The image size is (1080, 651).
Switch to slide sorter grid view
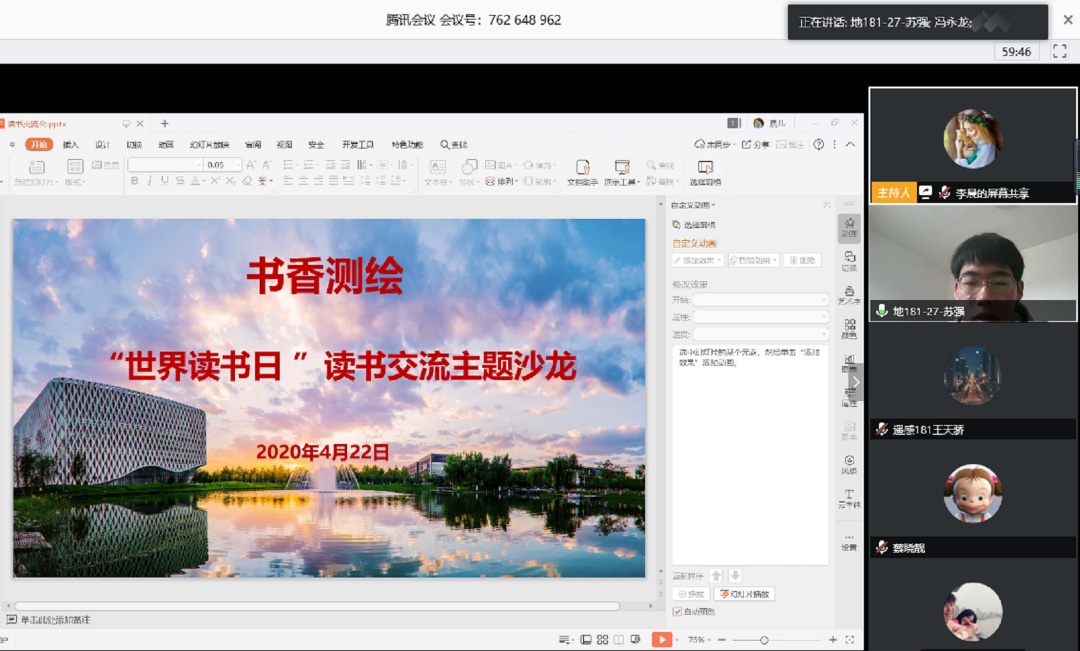click(x=601, y=639)
